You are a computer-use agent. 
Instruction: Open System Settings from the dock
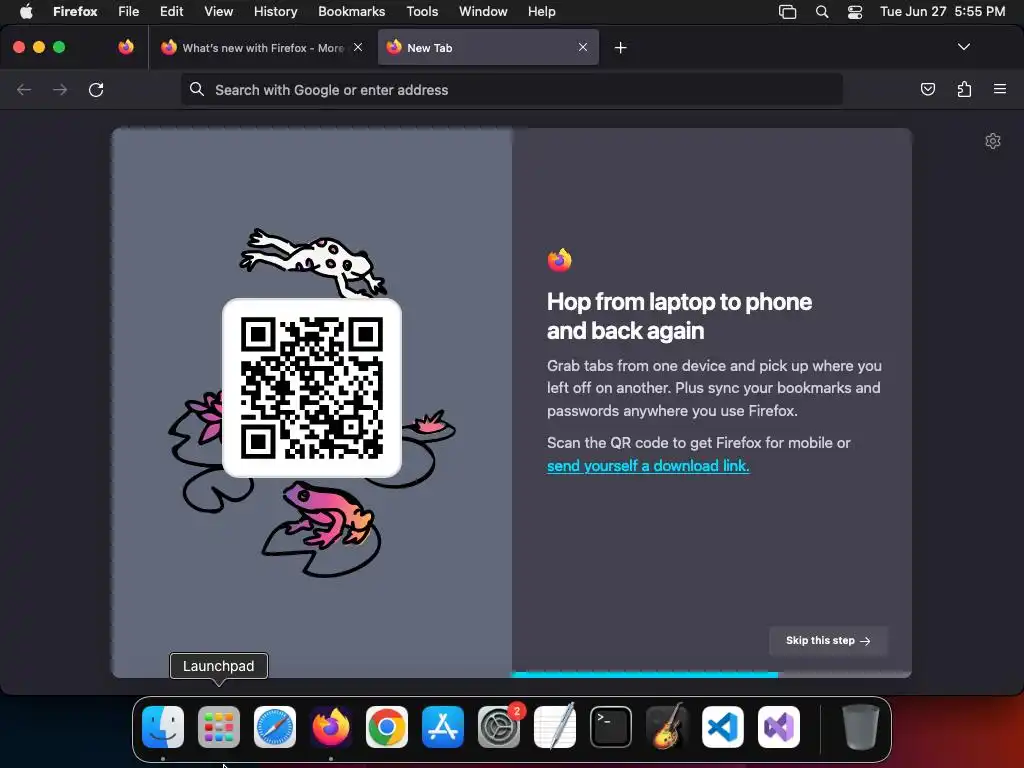click(499, 727)
